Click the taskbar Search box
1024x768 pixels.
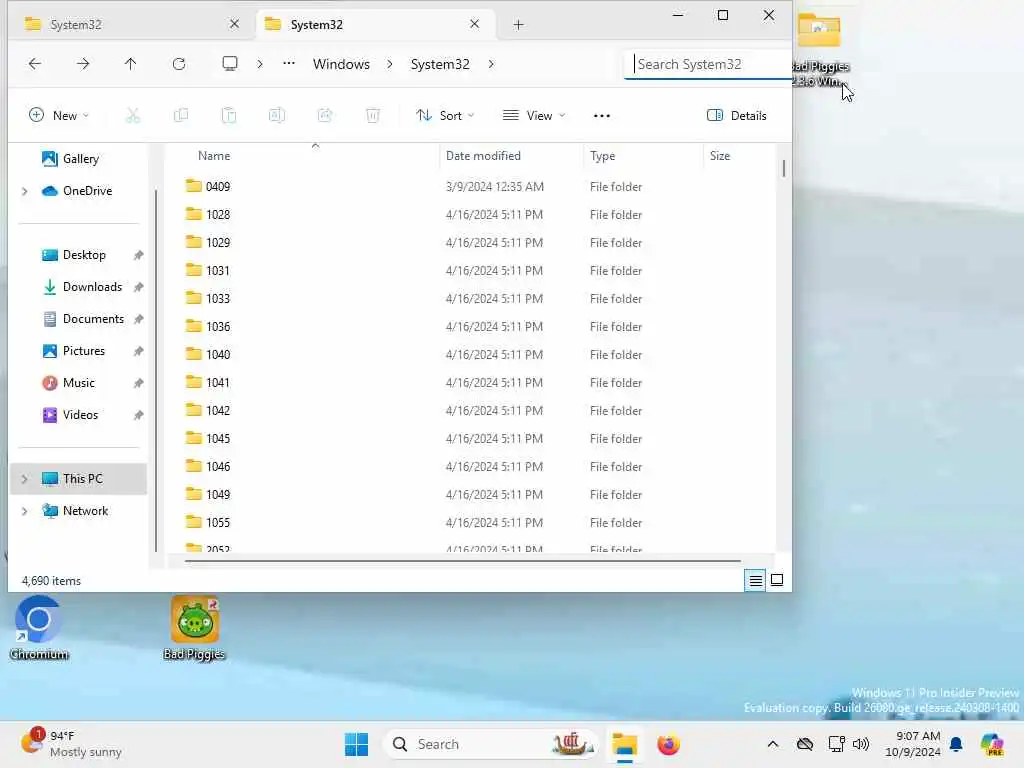[490, 744]
